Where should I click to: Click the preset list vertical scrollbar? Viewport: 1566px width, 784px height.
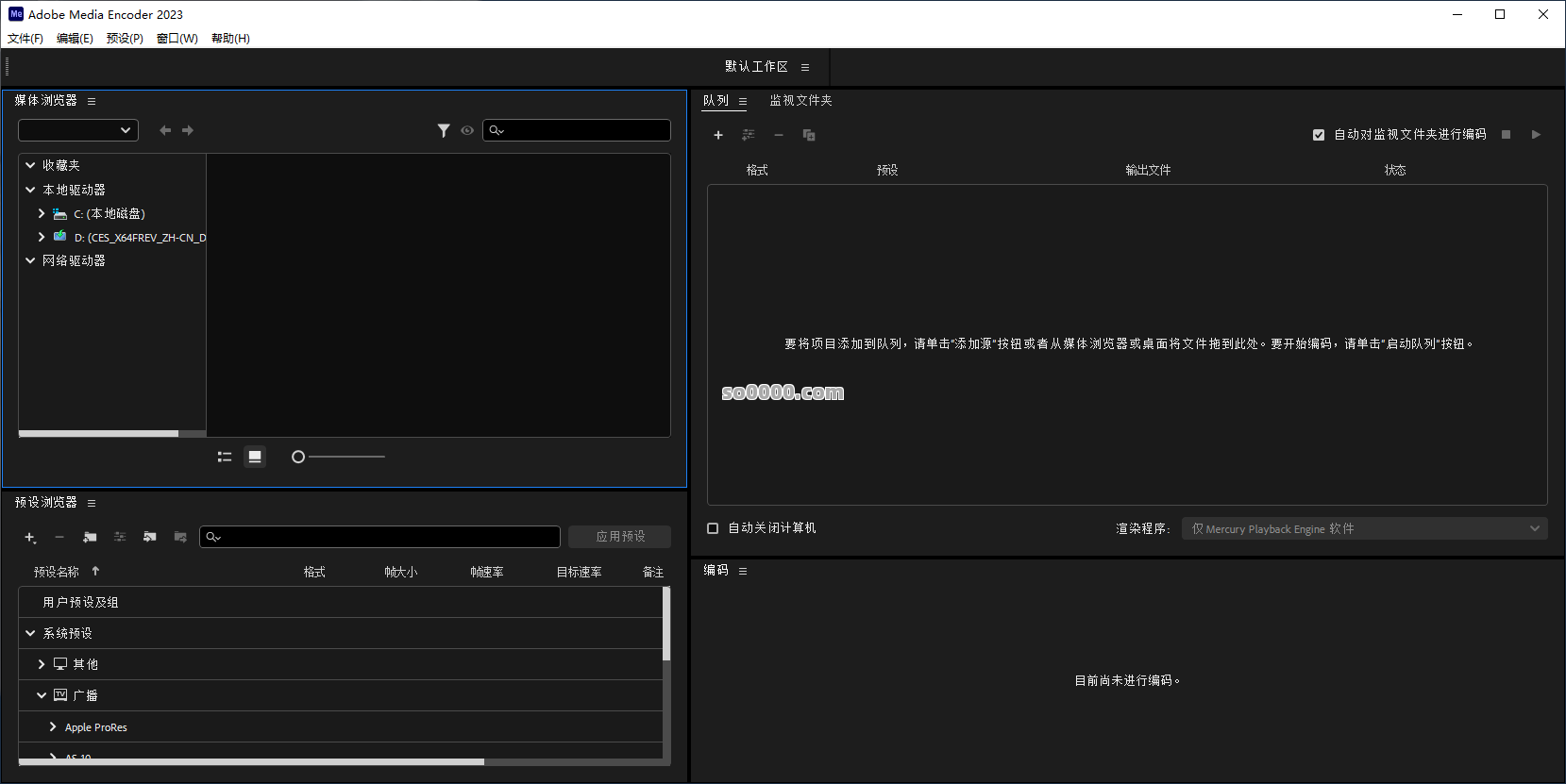pyautogui.click(x=666, y=624)
